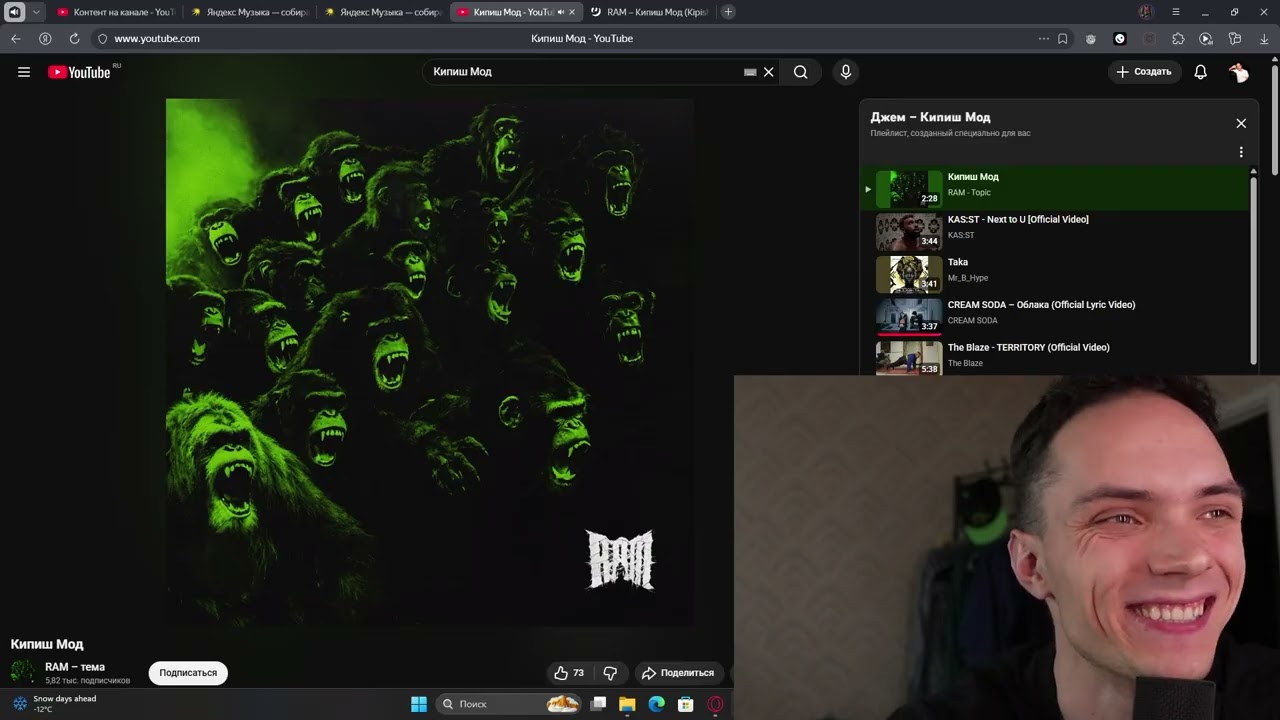Open the YouTube hamburger guide menu
1280x720 pixels.
(x=24, y=72)
